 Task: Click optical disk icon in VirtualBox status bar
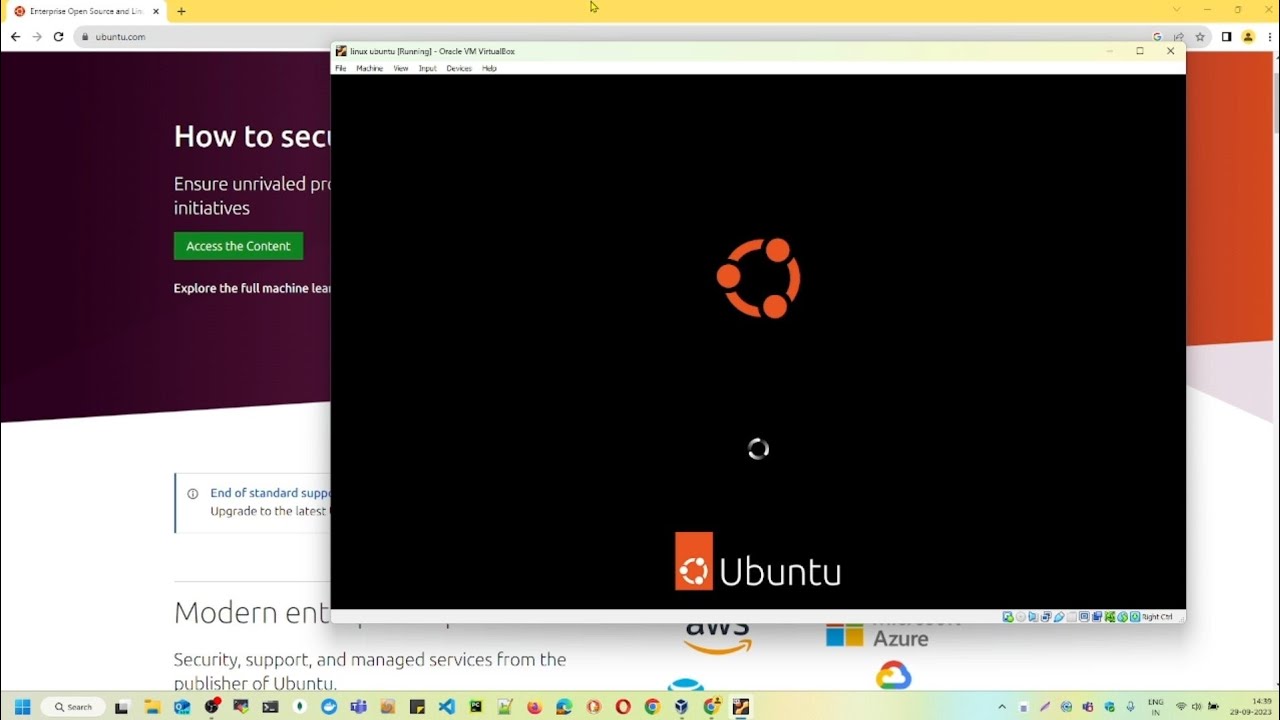click(1021, 617)
